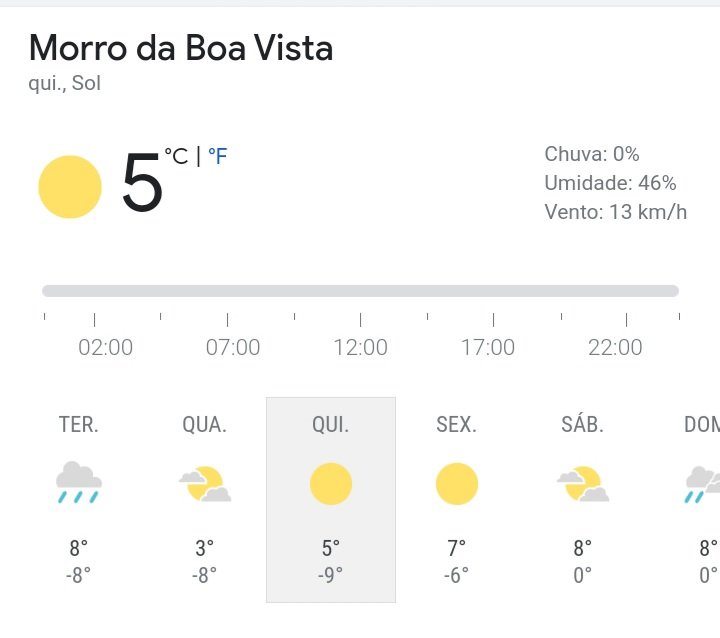Screen dimensions: 720x638
Task: Switch to the SÁB. day forecast
Action: click(582, 500)
